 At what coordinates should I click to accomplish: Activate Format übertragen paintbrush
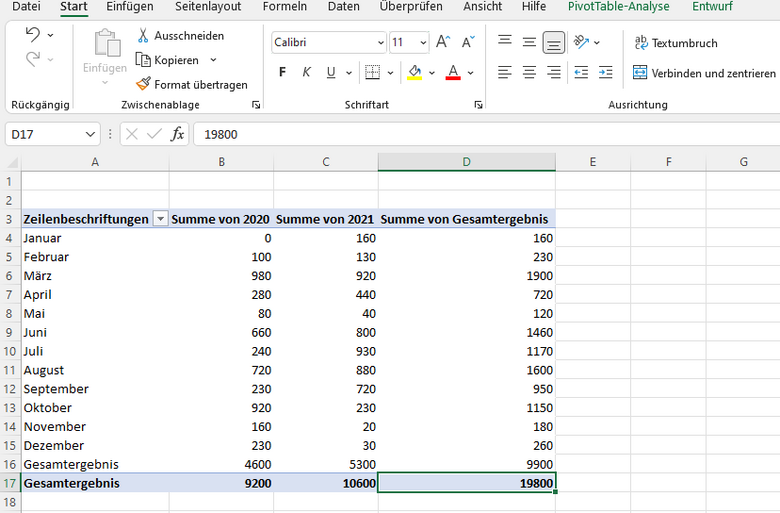(x=144, y=84)
